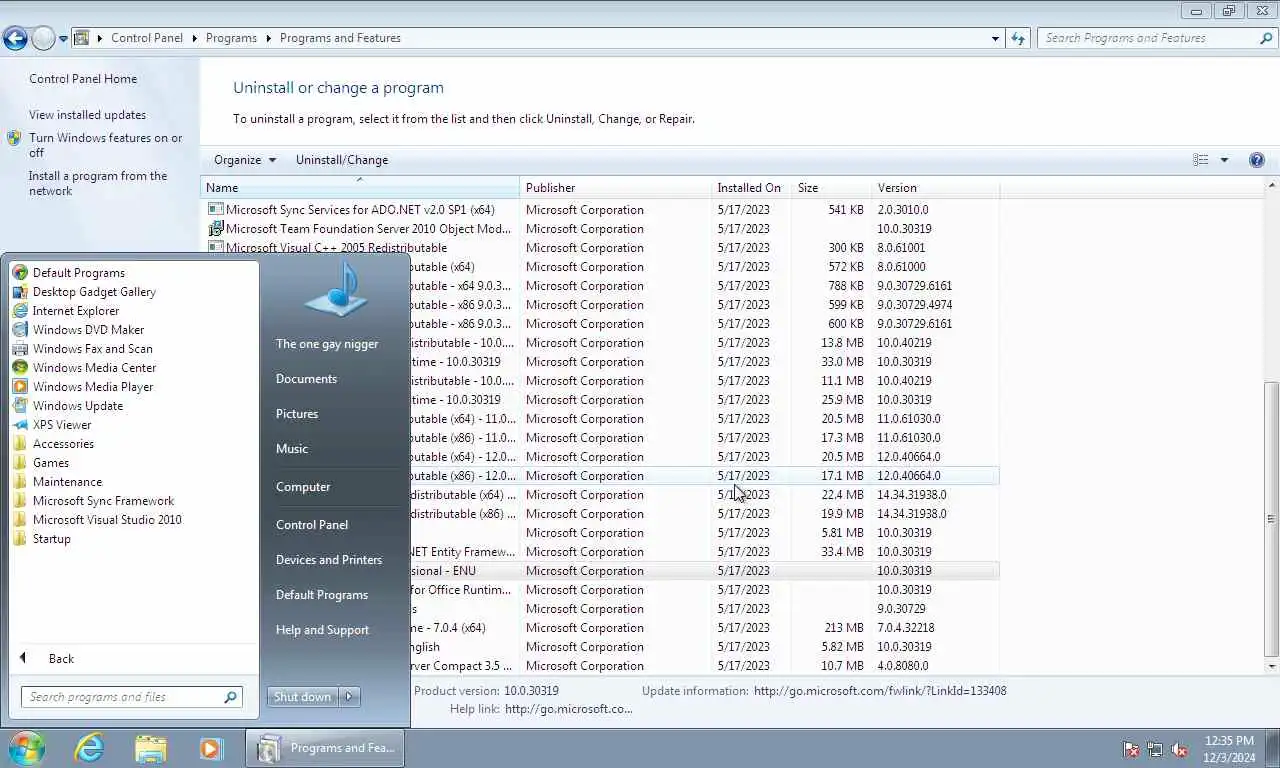
Task: Open Install a program from the network
Action: tap(98, 183)
